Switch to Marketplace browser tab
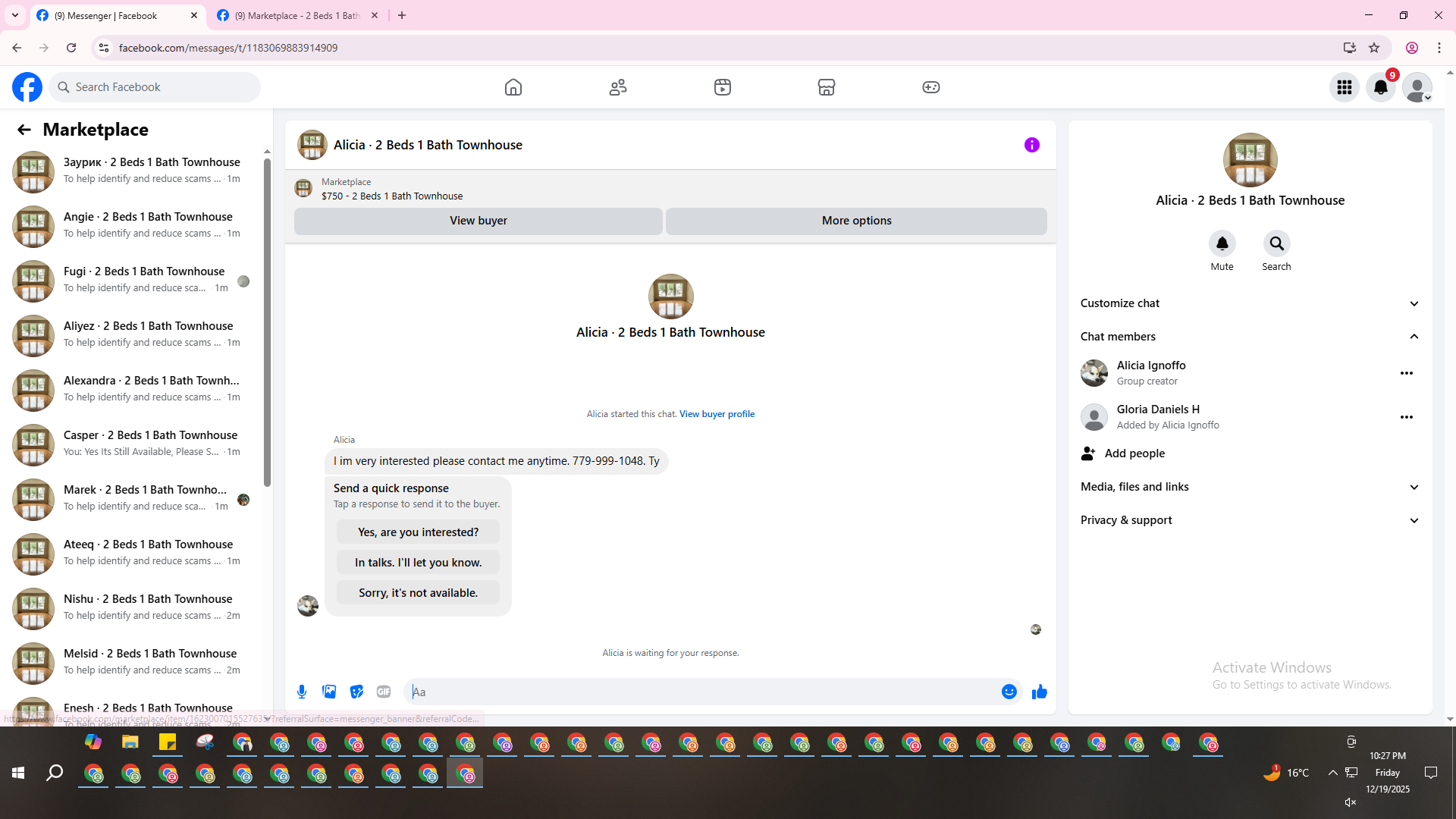The image size is (1456, 819). 296,15
